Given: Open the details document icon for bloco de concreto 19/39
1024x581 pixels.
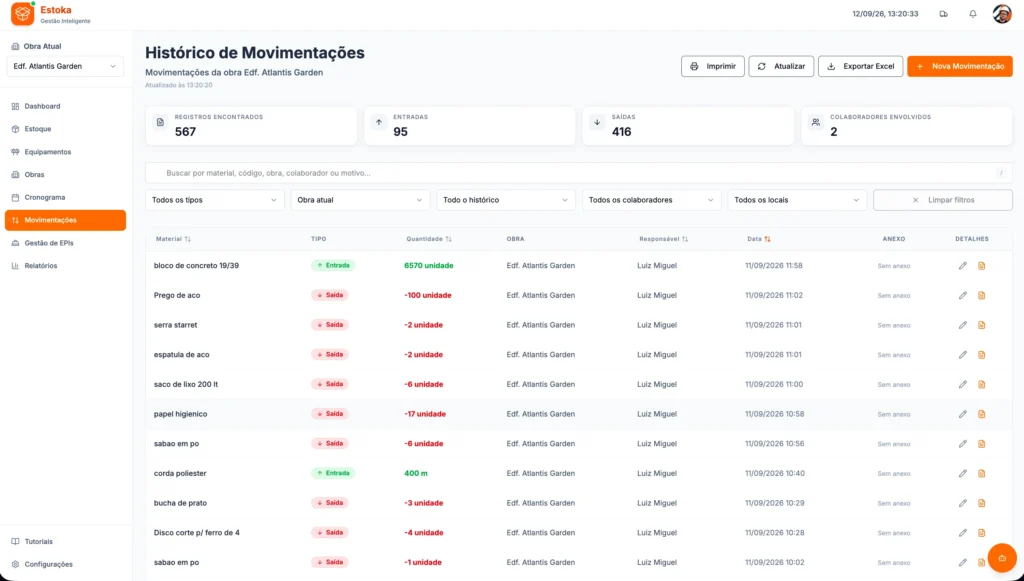Looking at the screenshot, I should 981,266.
